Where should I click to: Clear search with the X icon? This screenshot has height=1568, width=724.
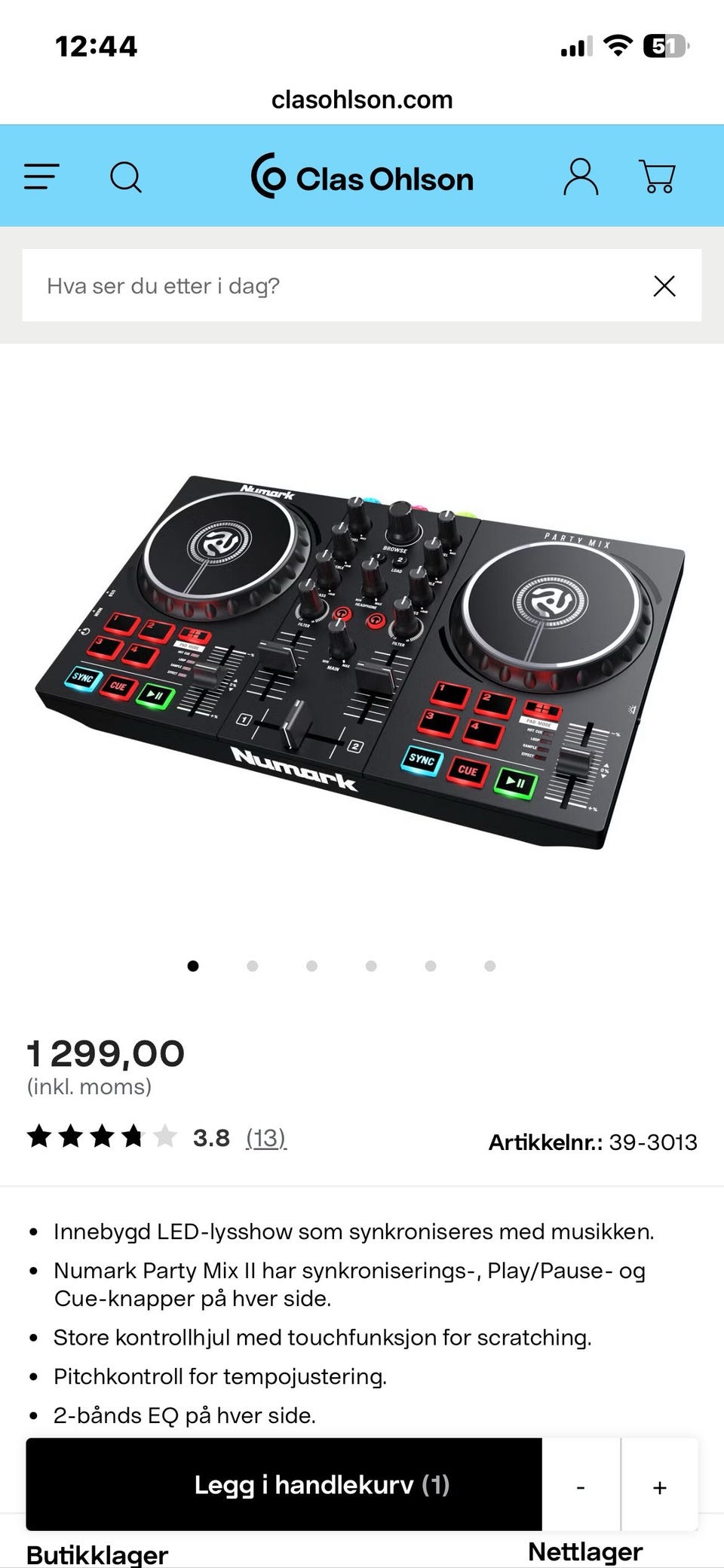pos(664,286)
